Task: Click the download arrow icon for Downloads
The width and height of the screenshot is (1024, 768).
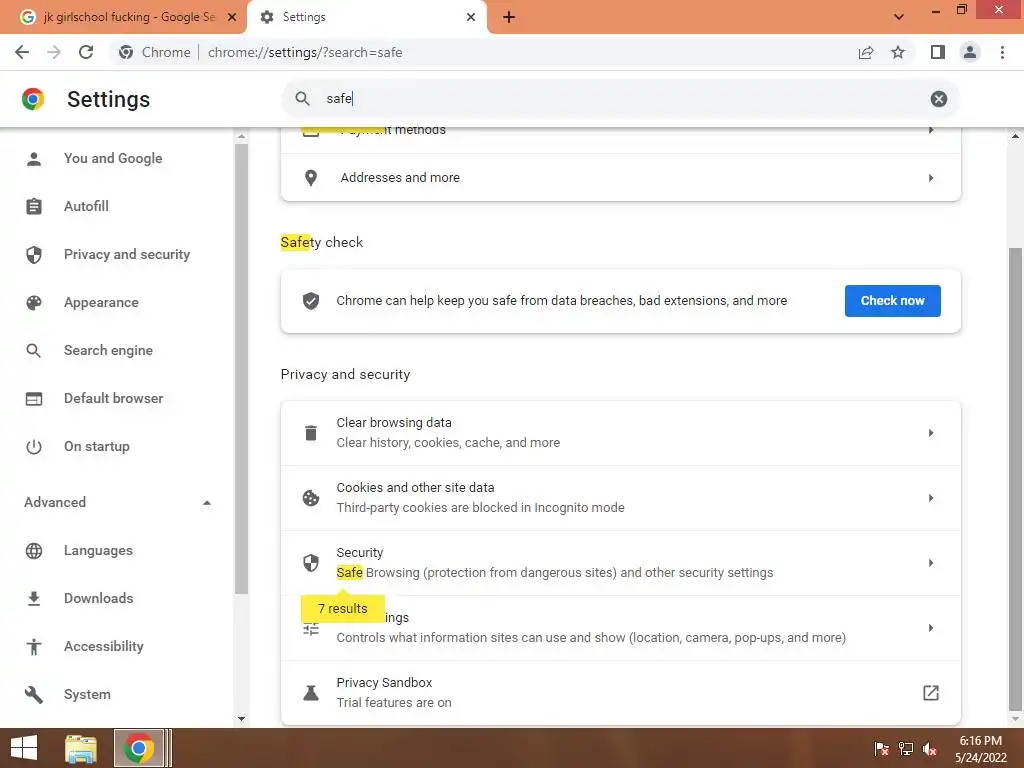Action: (x=34, y=598)
